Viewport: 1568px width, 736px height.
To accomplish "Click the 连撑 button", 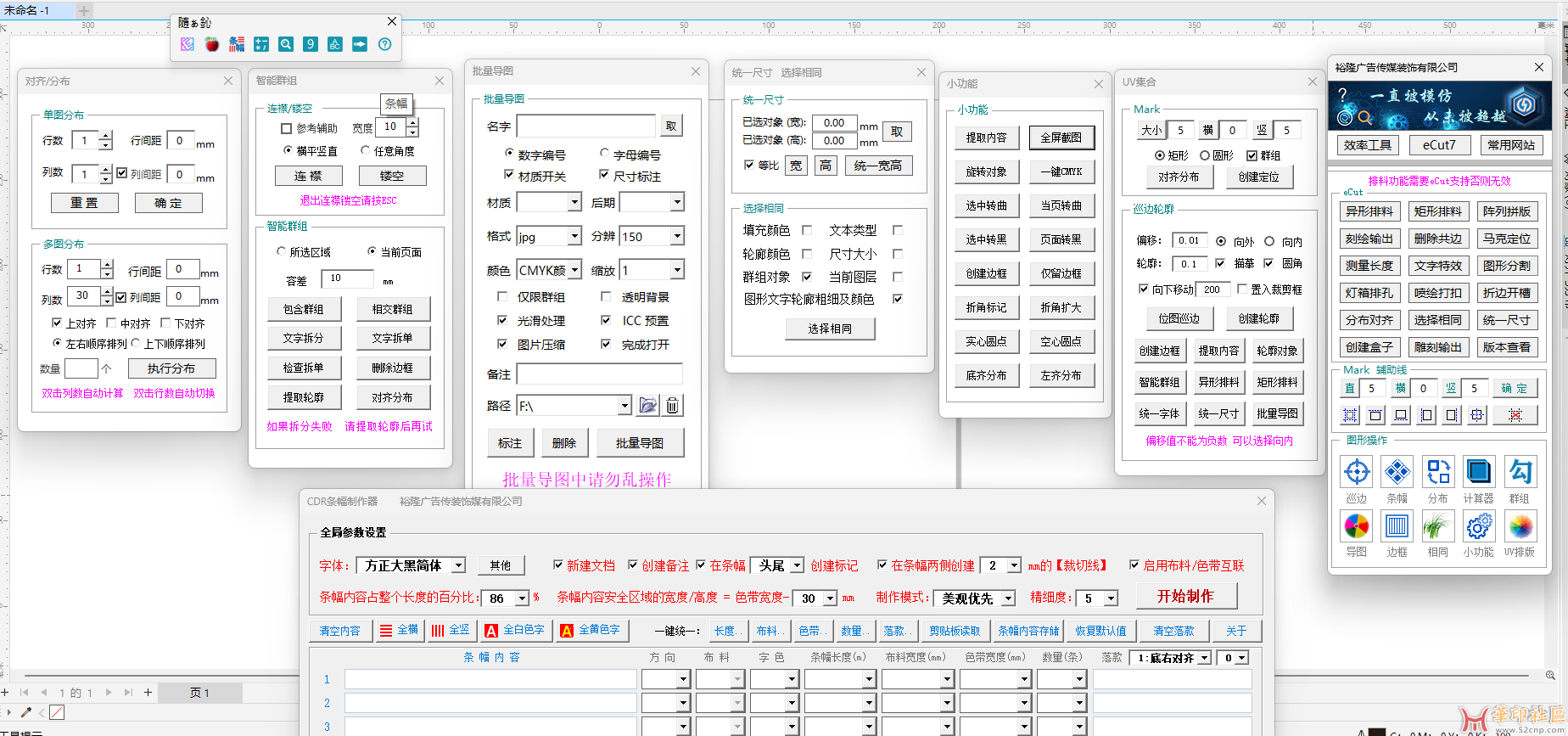I will pos(308,176).
